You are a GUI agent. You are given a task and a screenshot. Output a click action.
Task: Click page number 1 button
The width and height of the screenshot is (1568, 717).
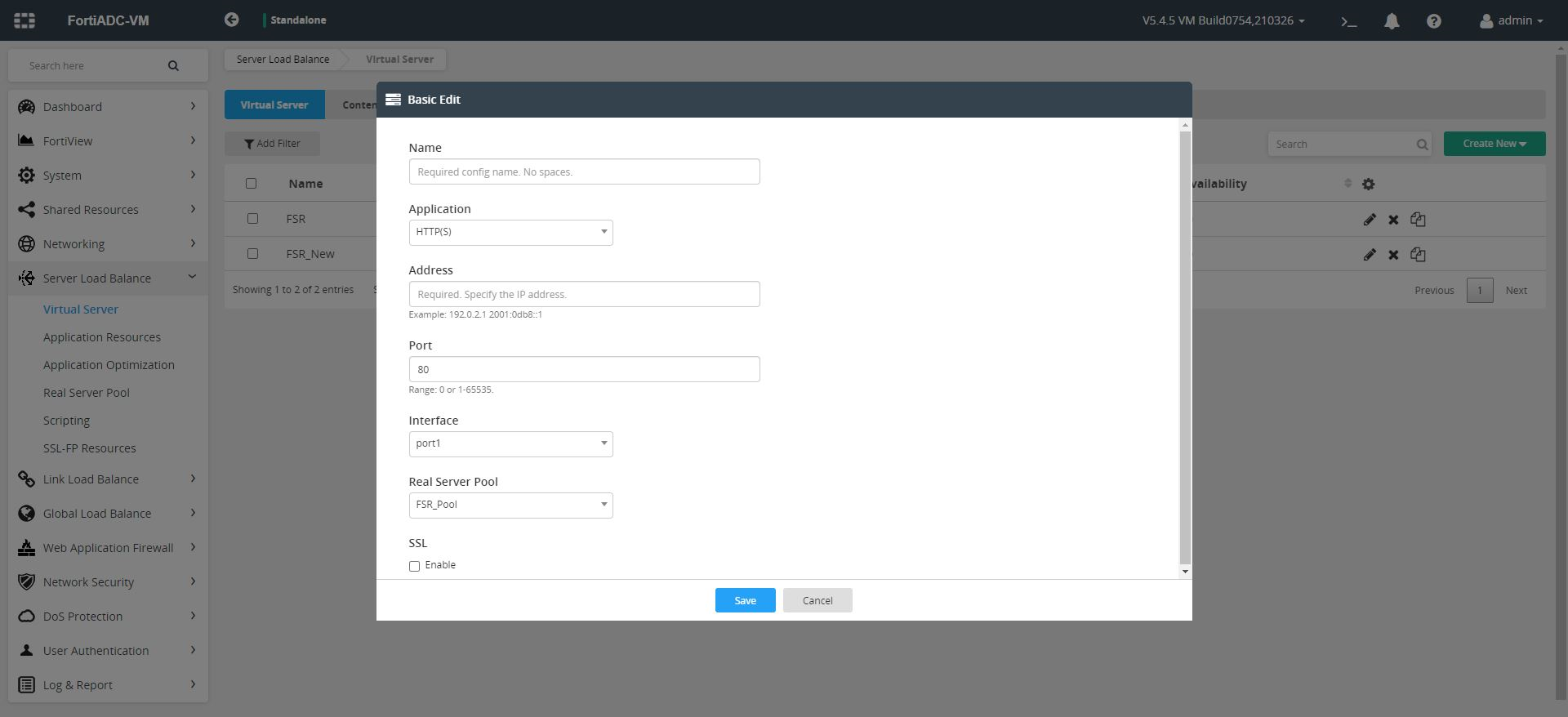click(x=1479, y=290)
